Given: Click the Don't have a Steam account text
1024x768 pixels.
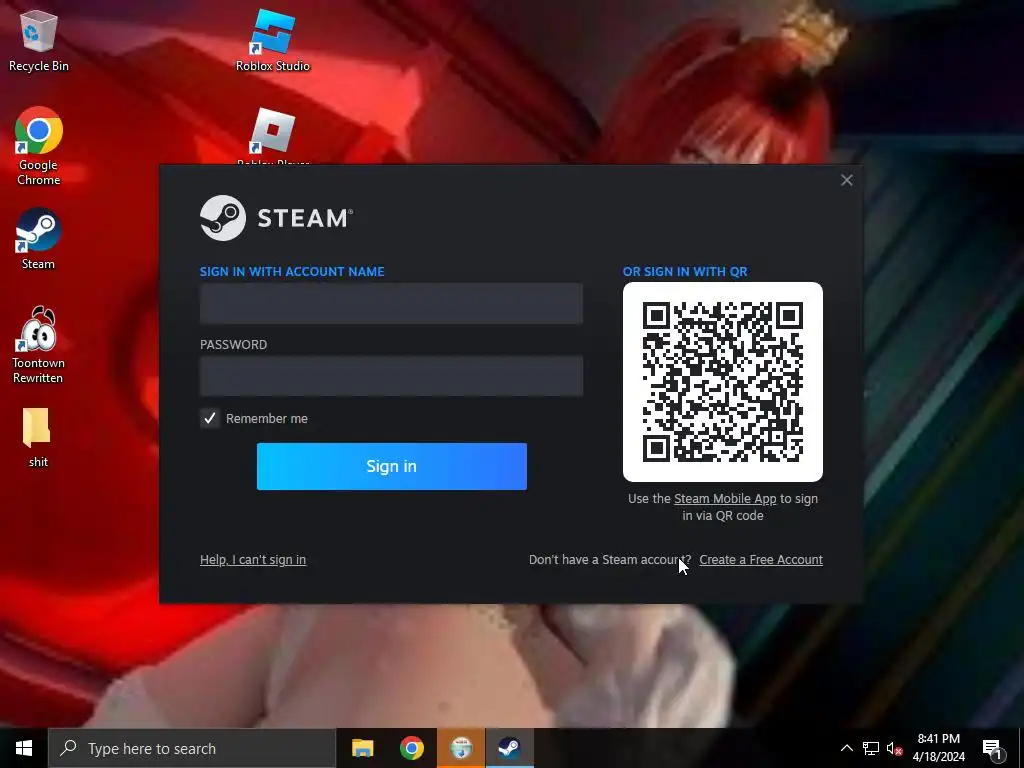Looking at the screenshot, I should point(609,560).
